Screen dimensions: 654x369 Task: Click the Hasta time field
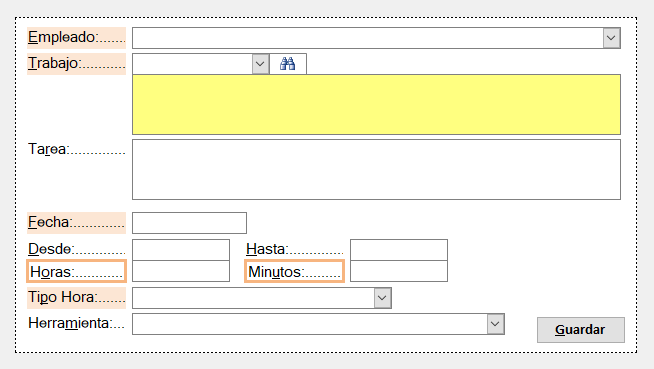click(x=399, y=250)
